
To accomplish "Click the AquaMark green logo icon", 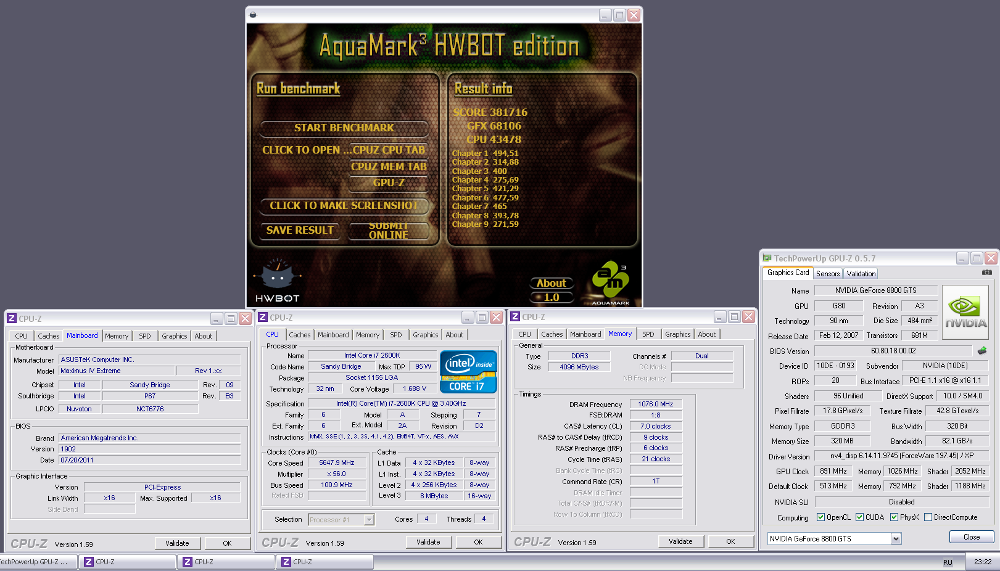I will tap(610, 281).
